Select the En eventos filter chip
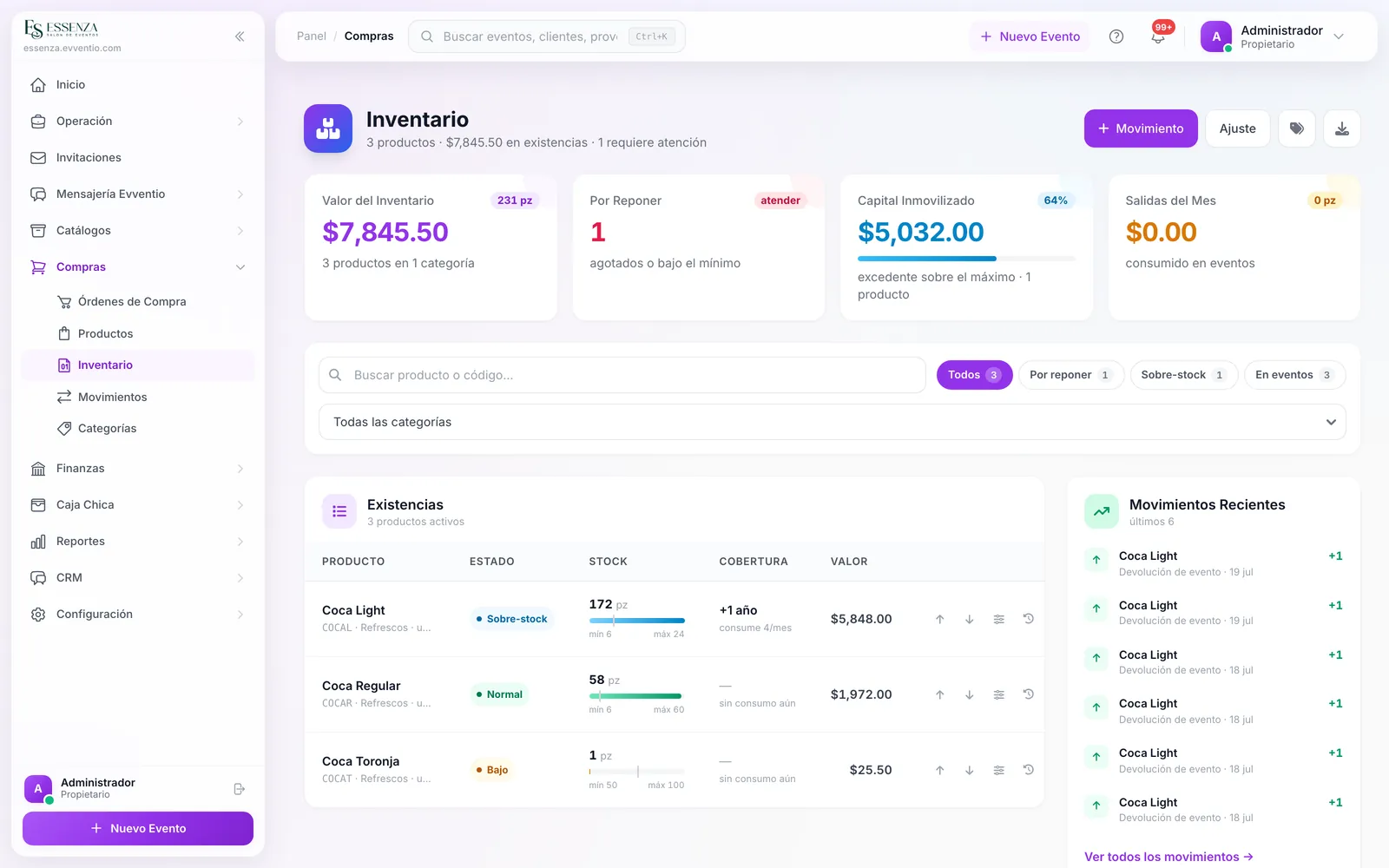The image size is (1389, 868). 1294,375
